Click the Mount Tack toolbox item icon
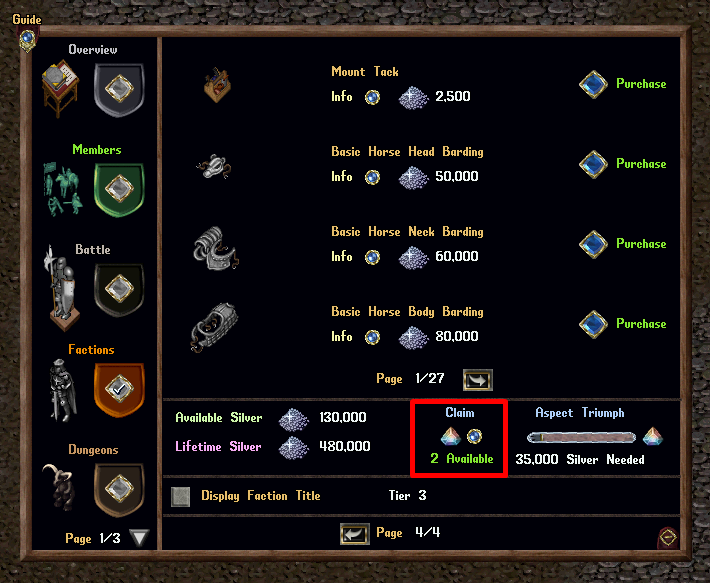This screenshot has height=583, width=710. coord(217,85)
